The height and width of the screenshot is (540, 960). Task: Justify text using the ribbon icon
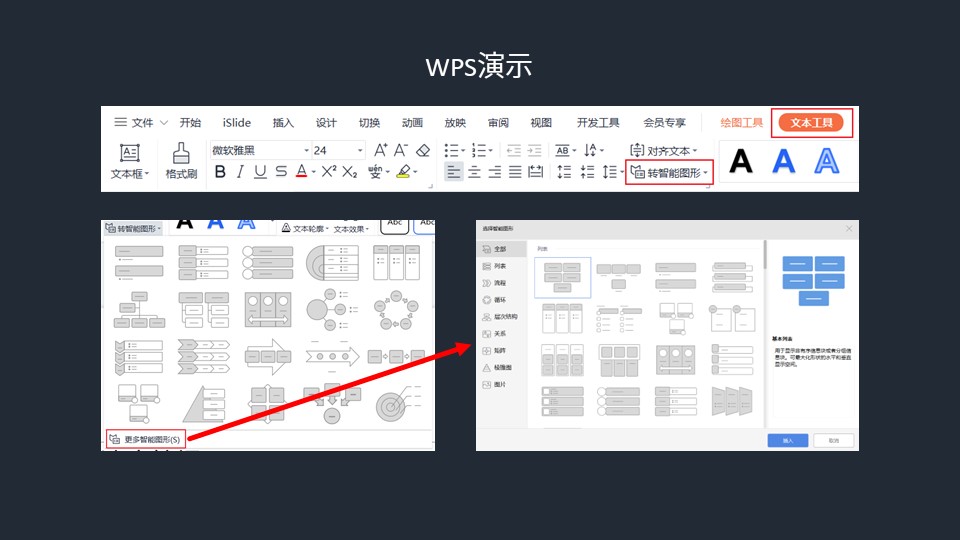click(516, 172)
